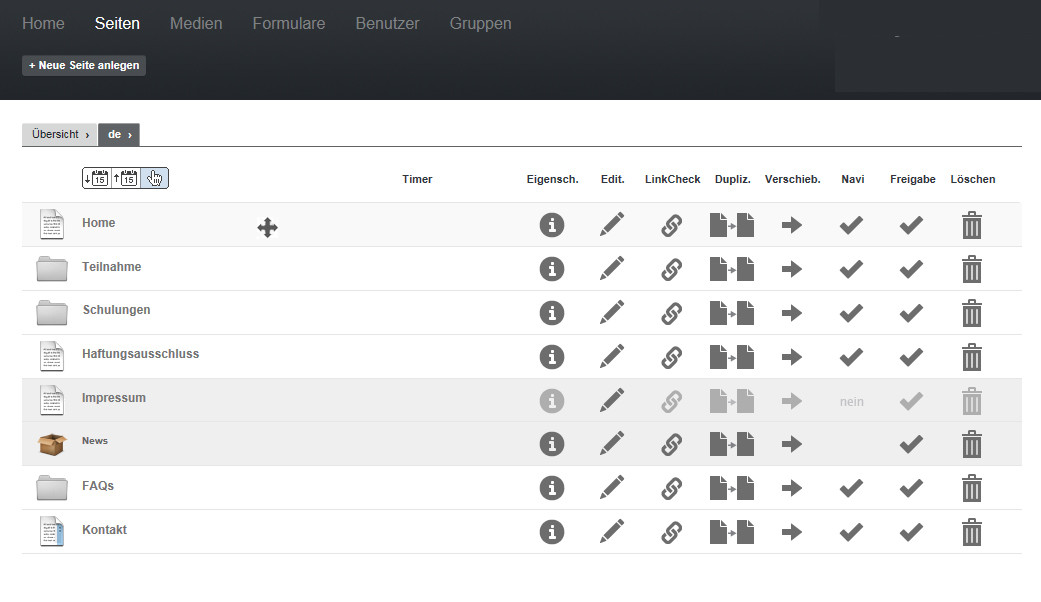Enable navigation for Impressum showing 'nein'
Image resolution: width=1041 pixels, height=602 pixels.
point(851,402)
